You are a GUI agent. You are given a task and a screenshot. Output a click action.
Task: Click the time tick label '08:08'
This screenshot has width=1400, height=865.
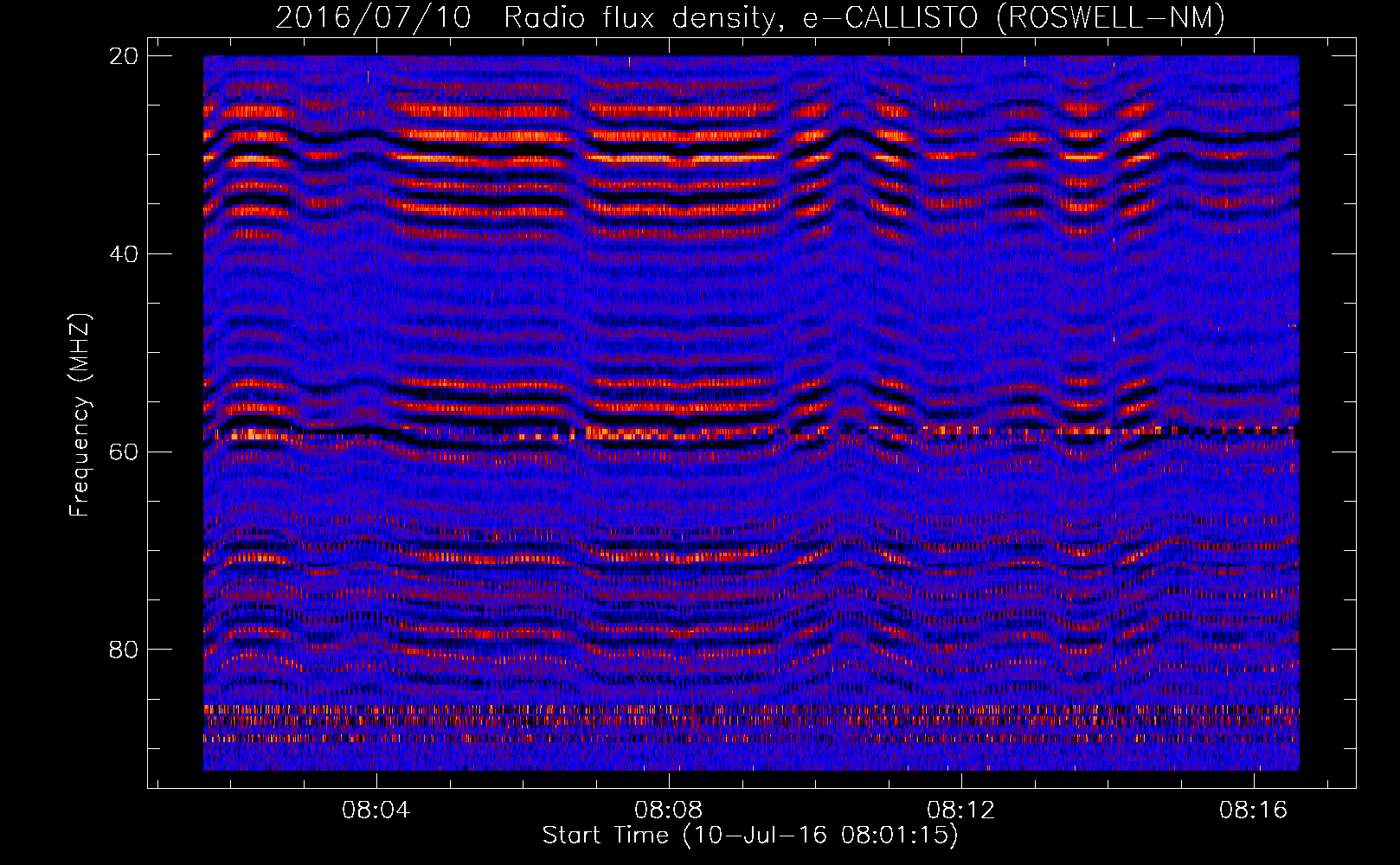668,811
